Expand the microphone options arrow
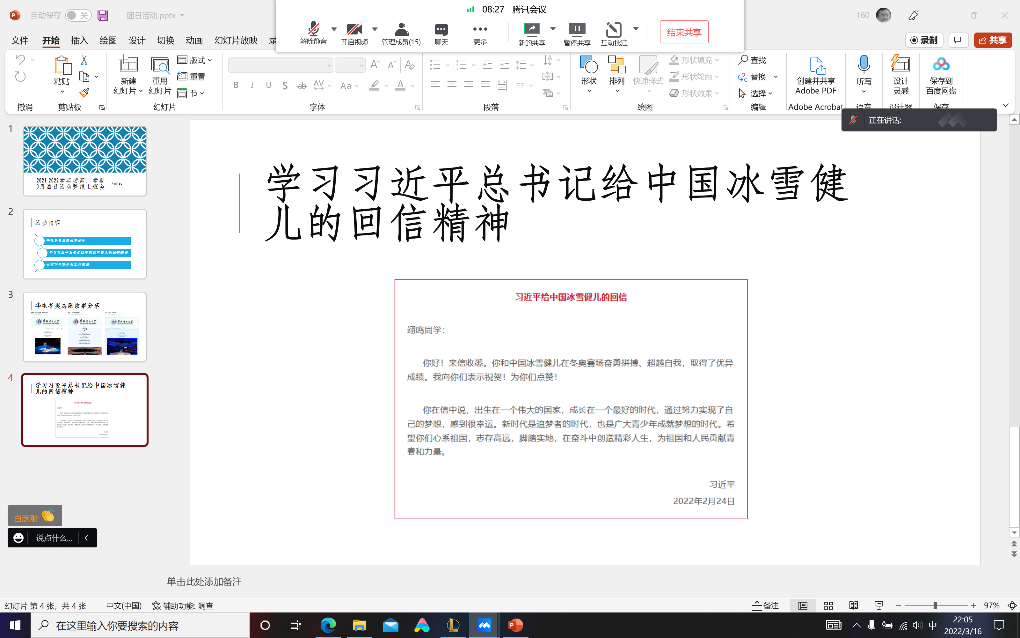Screen dimensions: 1020x638 tap(334, 28)
